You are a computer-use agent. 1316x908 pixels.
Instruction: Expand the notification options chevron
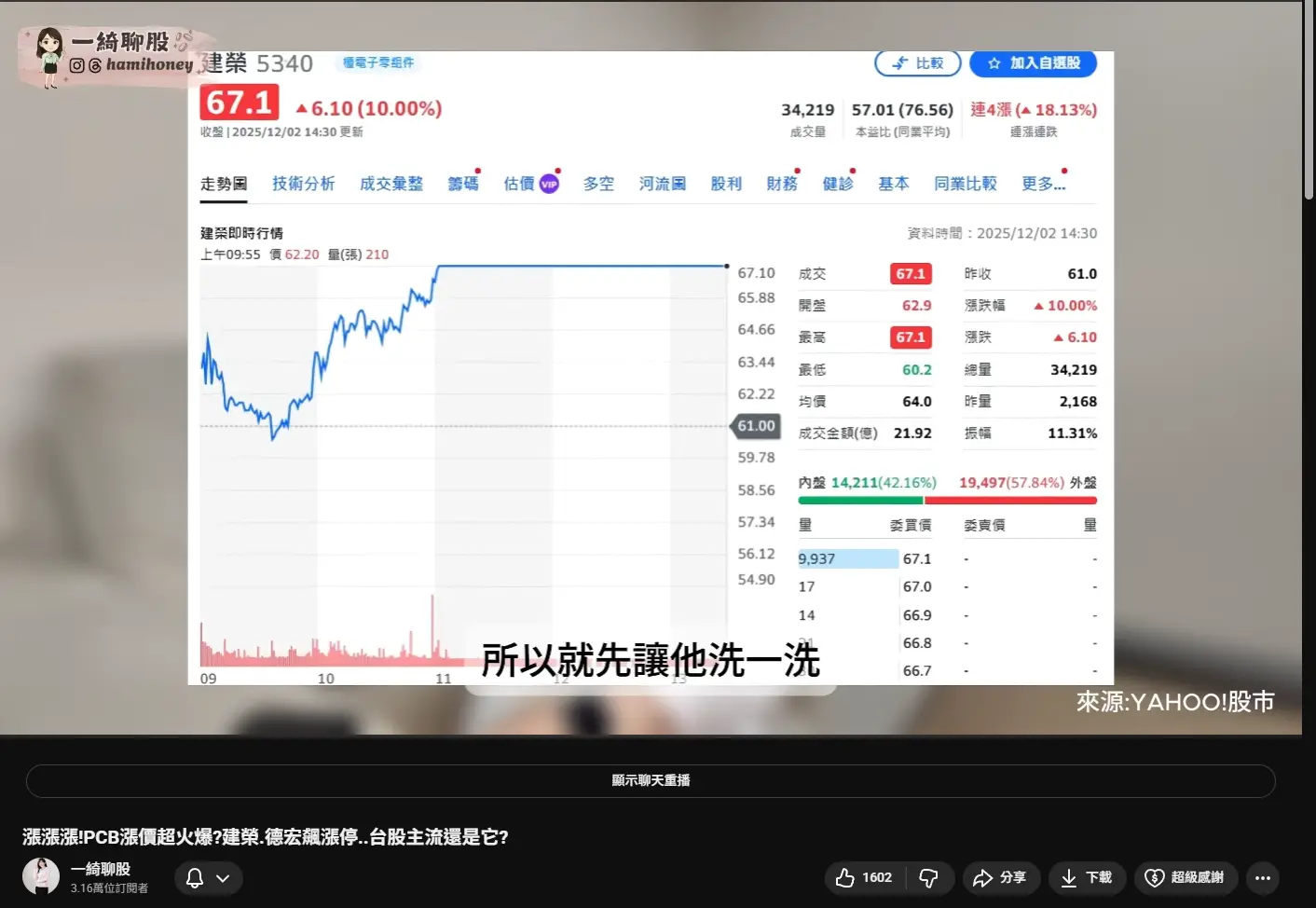(224, 877)
